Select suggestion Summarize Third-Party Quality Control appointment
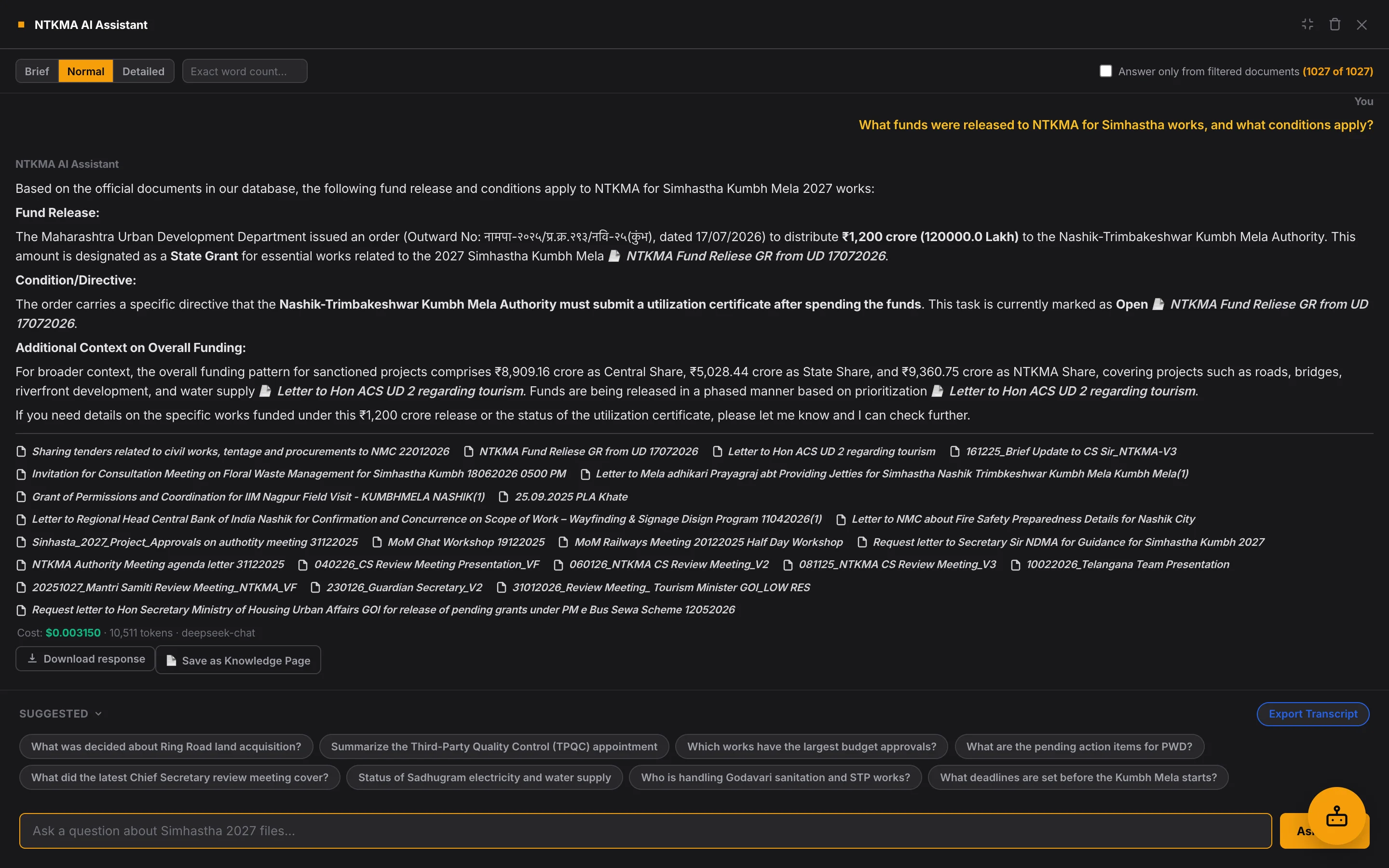 pos(493,746)
